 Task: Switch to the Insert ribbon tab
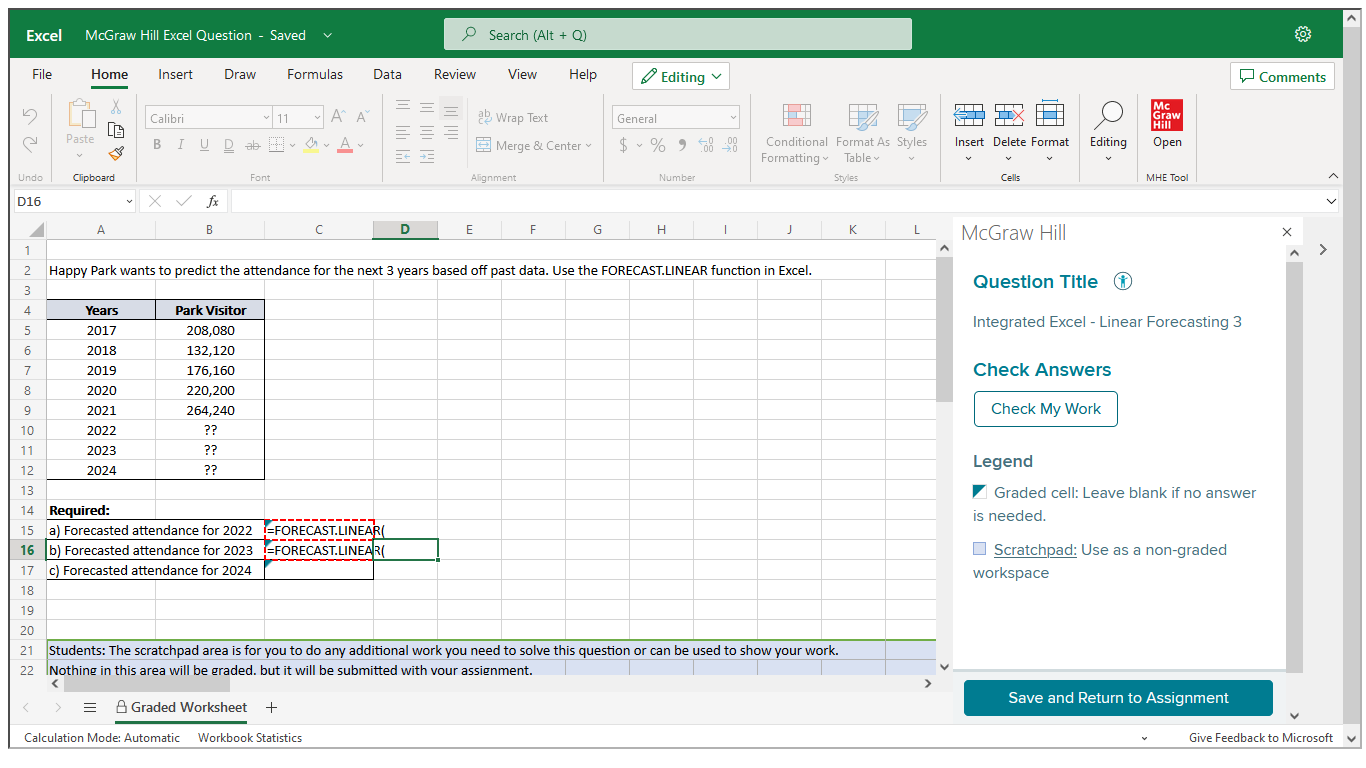tap(175, 74)
